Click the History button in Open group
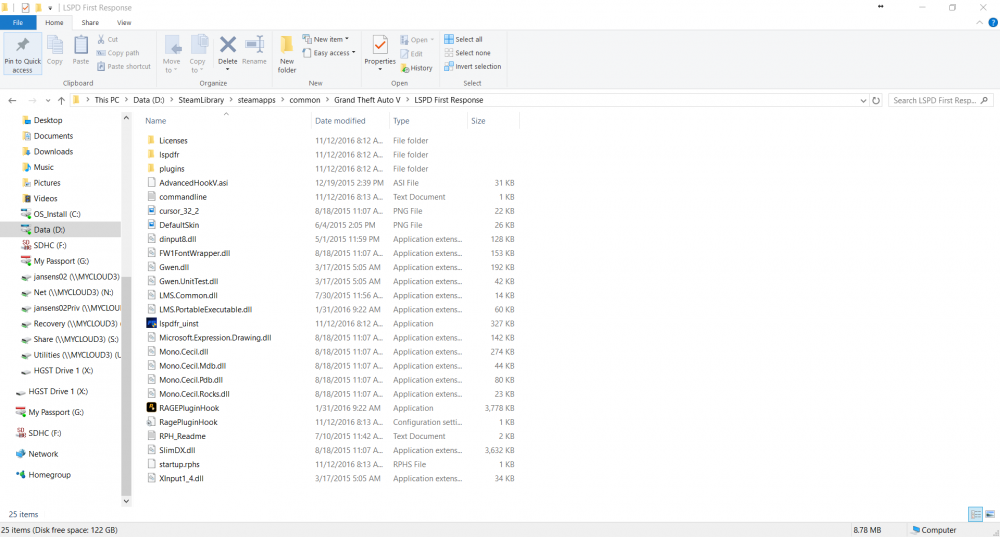The height and width of the screenshot is (537, 1000). point(417,68)
